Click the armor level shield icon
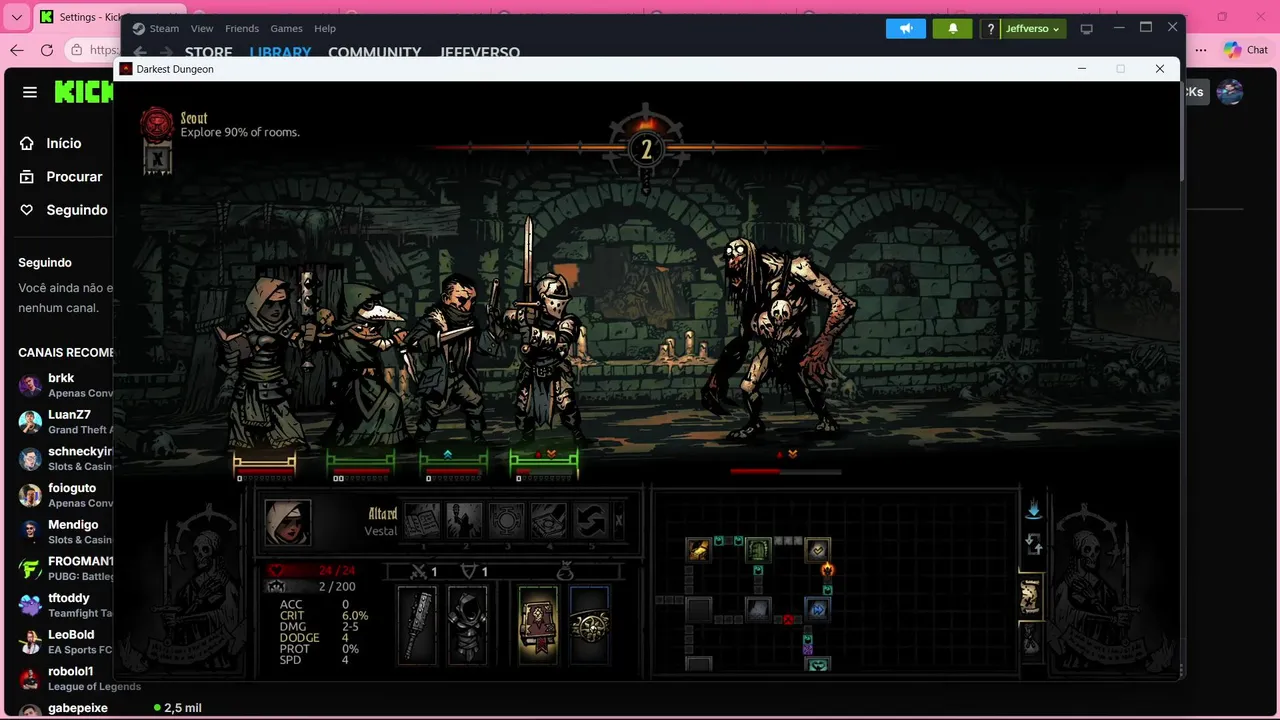1280x720 pixels. click(469, 572)
